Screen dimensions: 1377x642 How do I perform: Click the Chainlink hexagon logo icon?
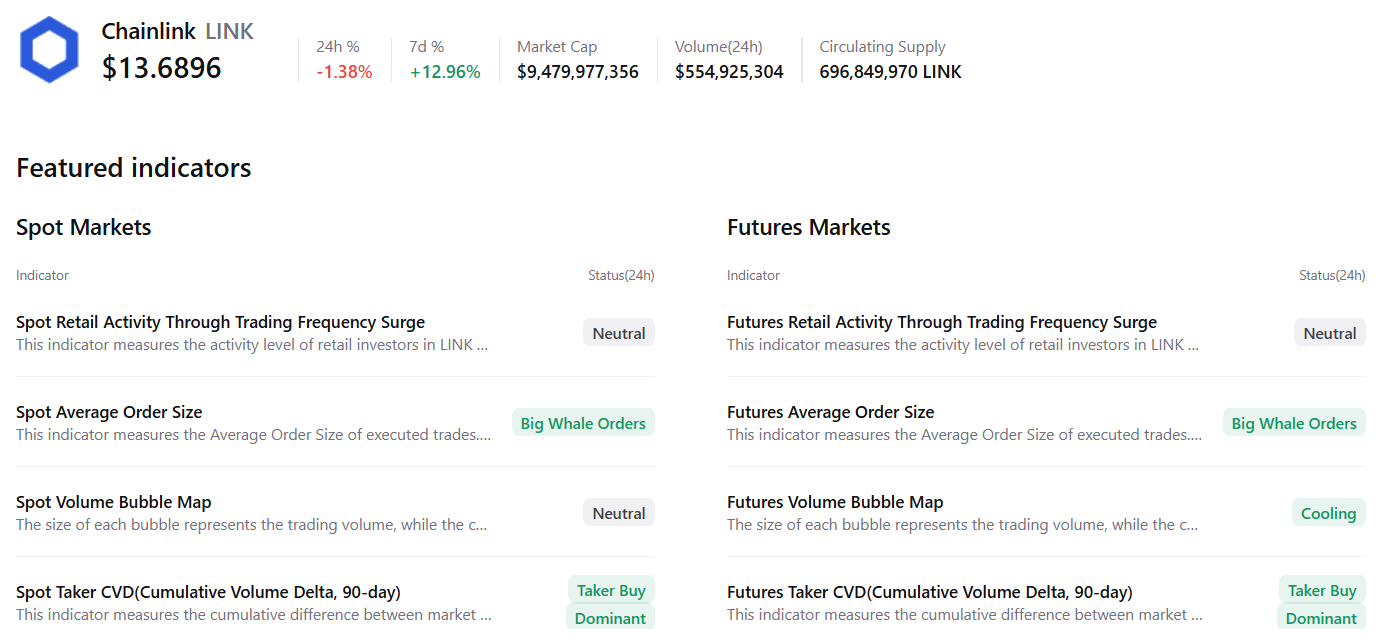(x=48, y=48)
